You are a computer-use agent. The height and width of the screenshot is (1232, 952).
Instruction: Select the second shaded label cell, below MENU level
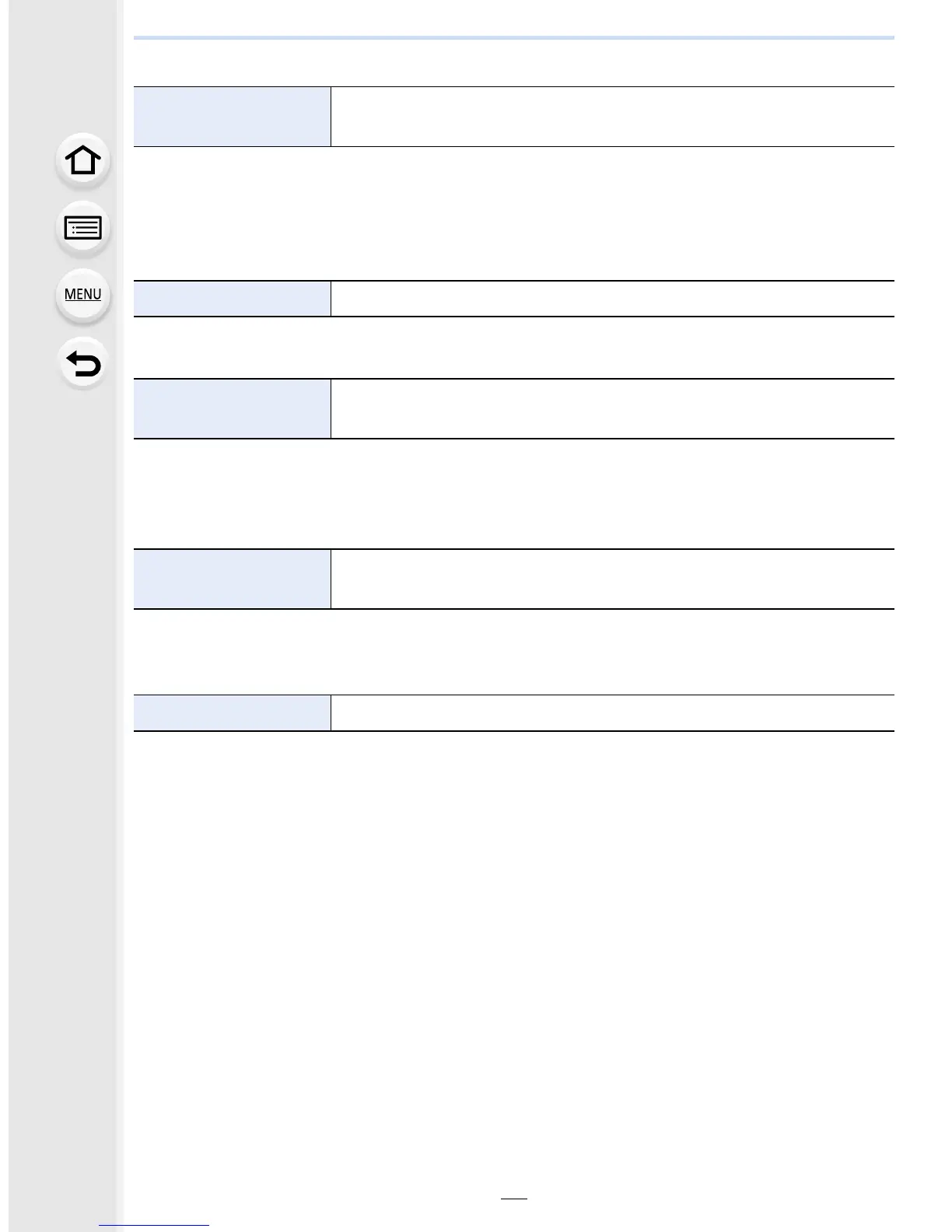click(x=232, y=299)
